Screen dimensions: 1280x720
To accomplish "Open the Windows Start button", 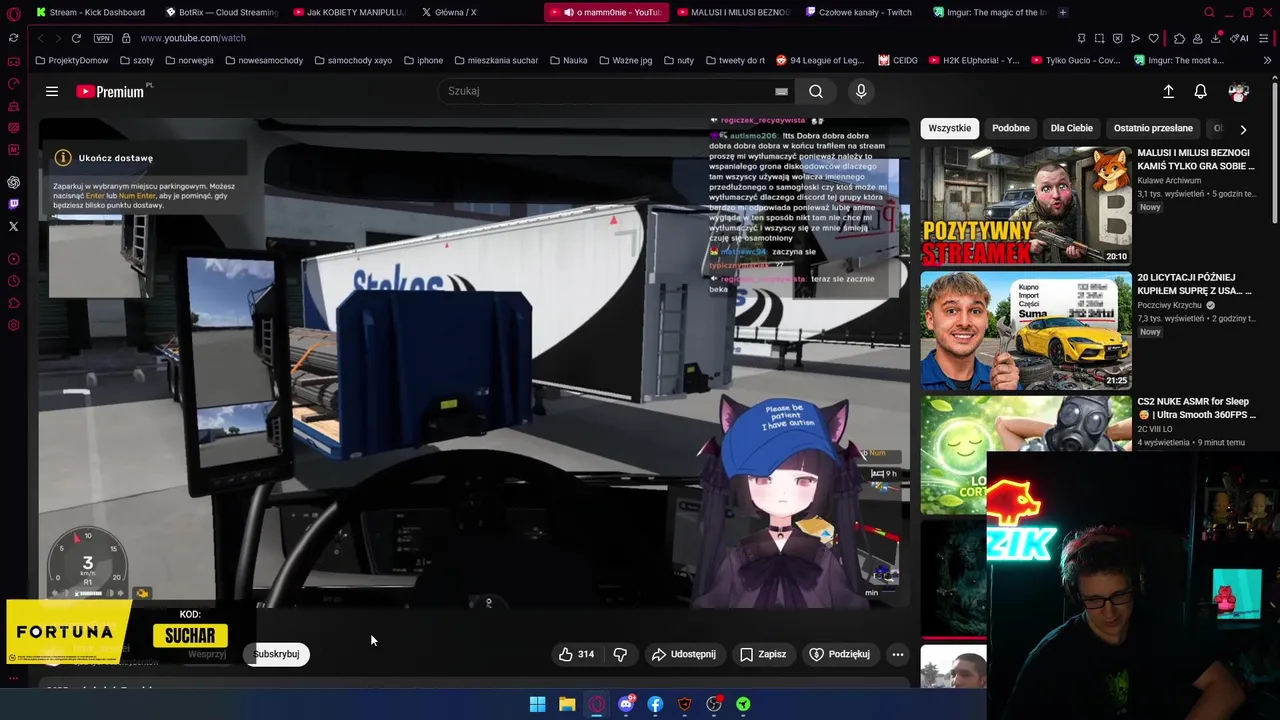I will [537, 704].
